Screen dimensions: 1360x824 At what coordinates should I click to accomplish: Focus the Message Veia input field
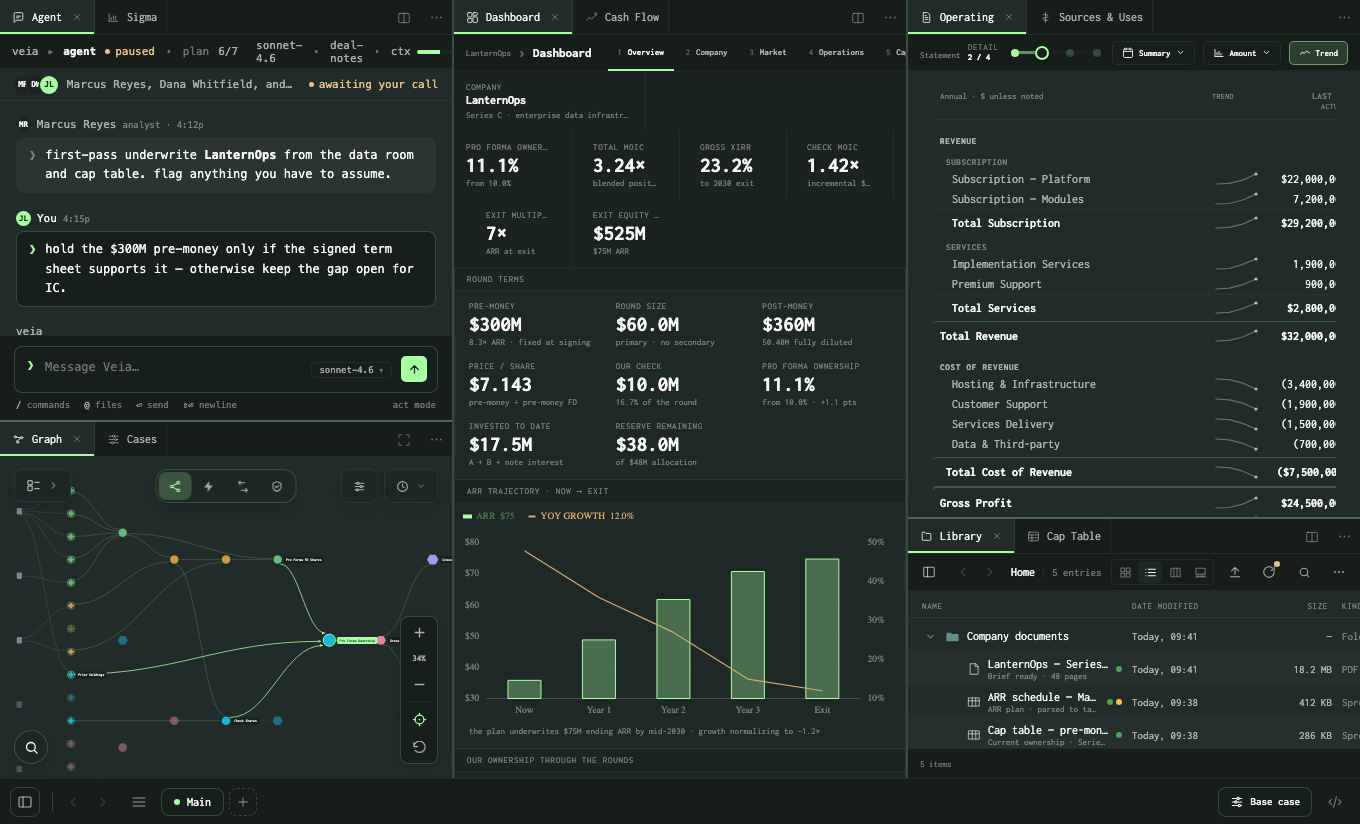tap(172, 367)
